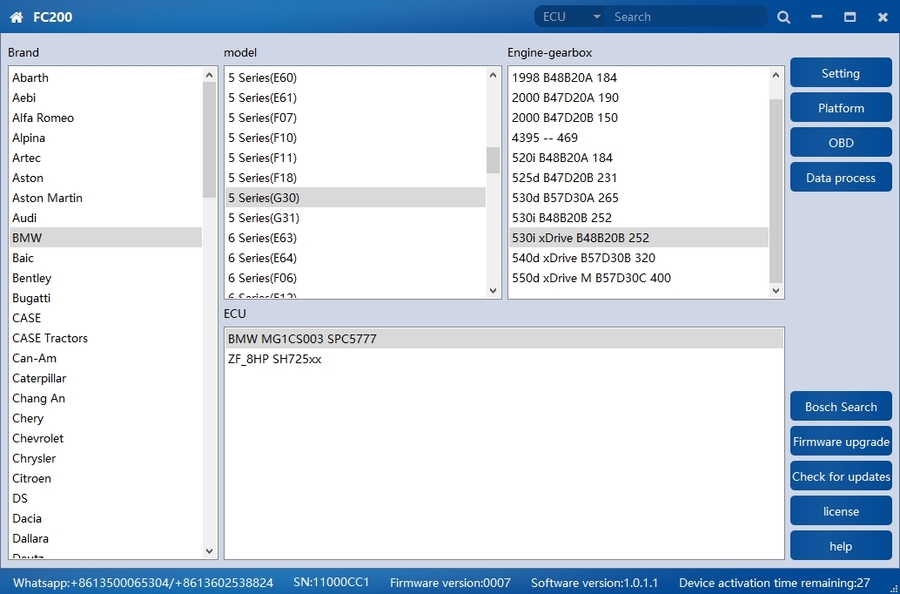Select 540d xDrive B57D30B 320 engine
Image resolution: width=900 pixels, height=594 pixels.
coord(583,258)
